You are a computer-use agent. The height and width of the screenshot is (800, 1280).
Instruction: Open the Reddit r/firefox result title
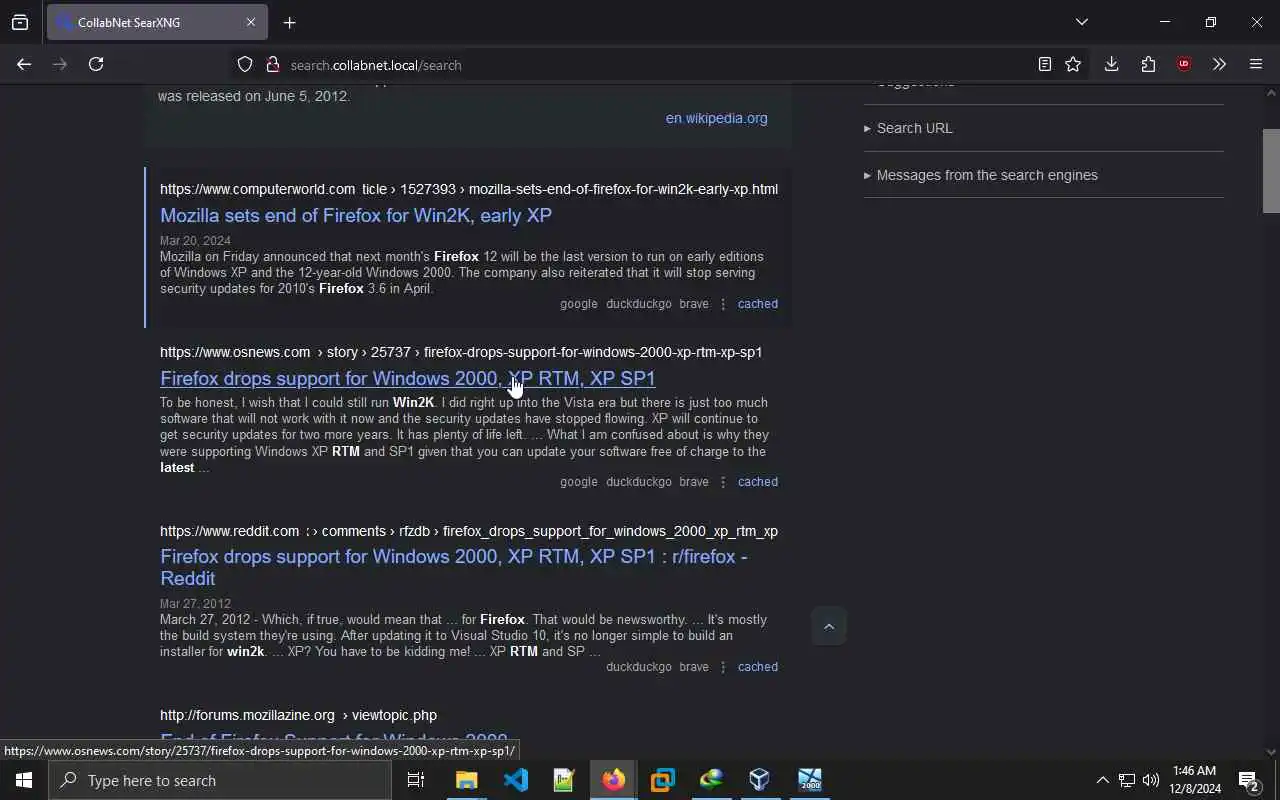pos(454,567)
